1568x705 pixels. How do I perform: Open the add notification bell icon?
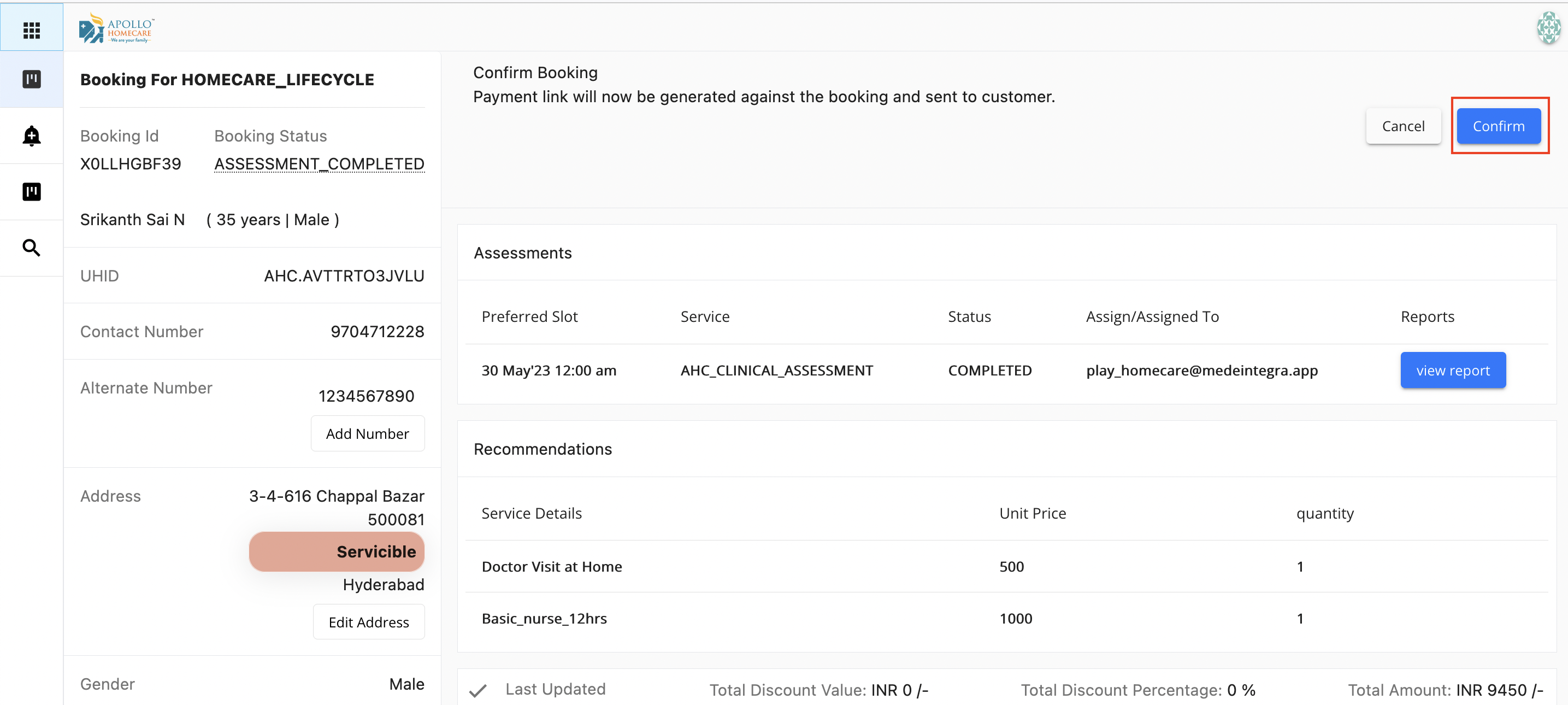coord(31,136)
